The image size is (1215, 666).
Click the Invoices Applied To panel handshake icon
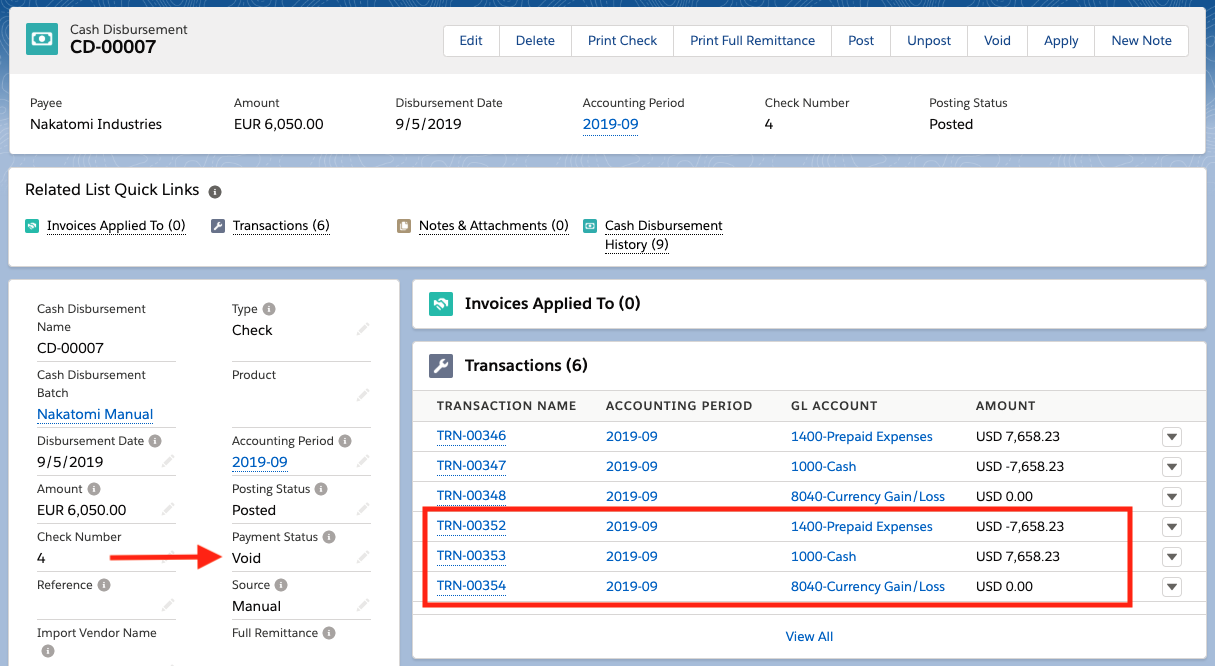click(441, 304)
